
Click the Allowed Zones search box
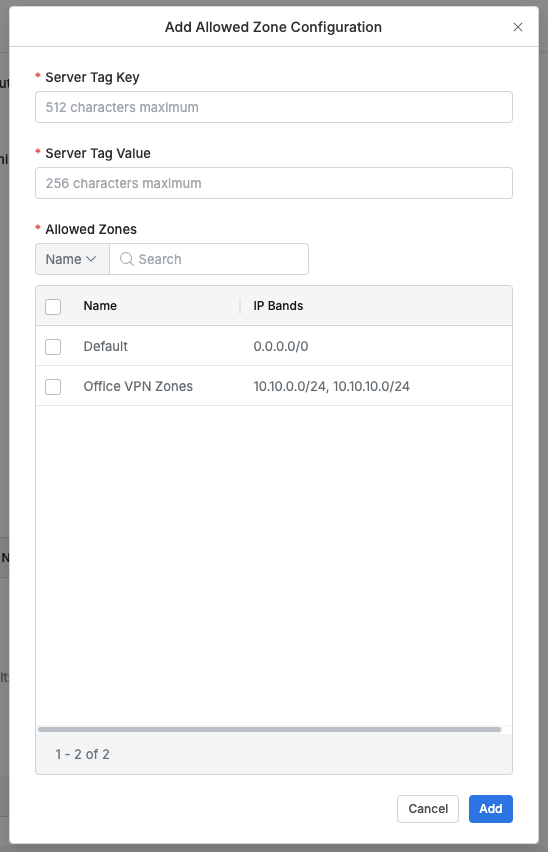coord(209,259)
